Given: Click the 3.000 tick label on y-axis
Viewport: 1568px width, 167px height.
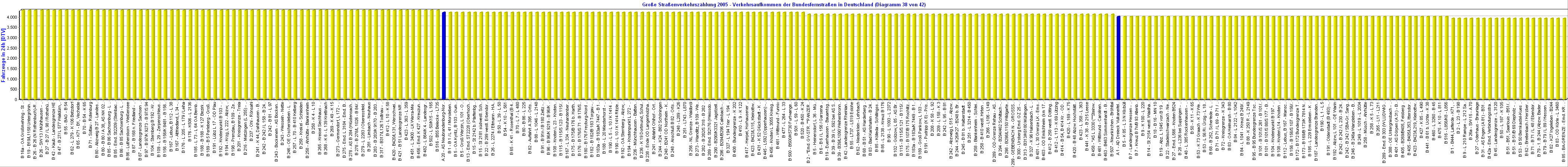Looking at the screenshot, I should (12, 38).
